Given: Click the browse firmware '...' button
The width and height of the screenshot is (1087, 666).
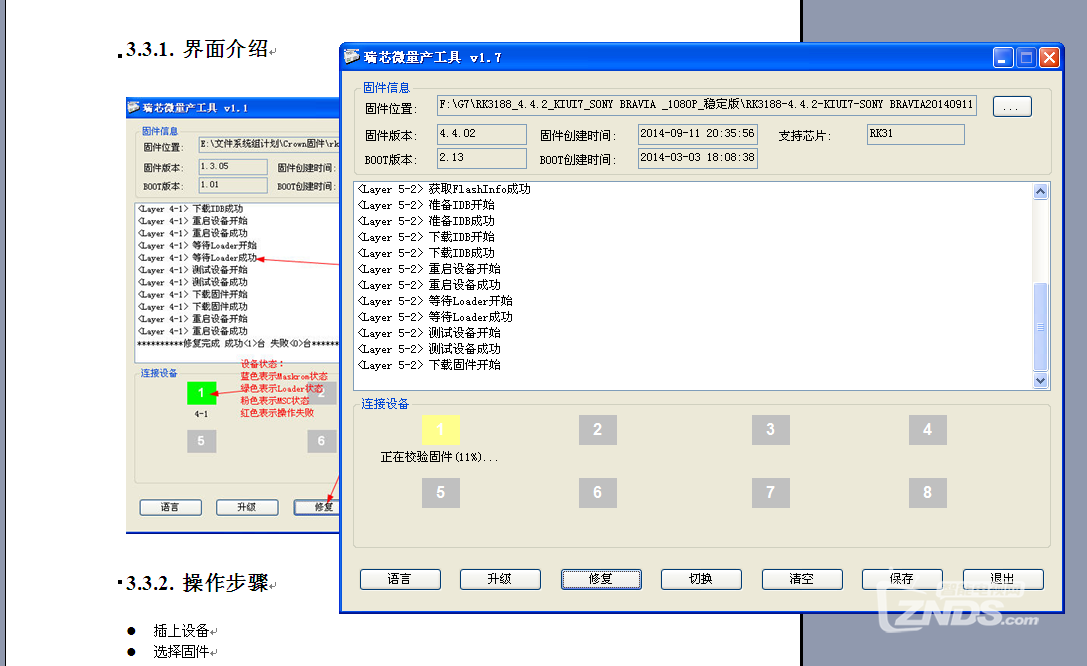Looking at the screenshot, I should pos(1011,106).
